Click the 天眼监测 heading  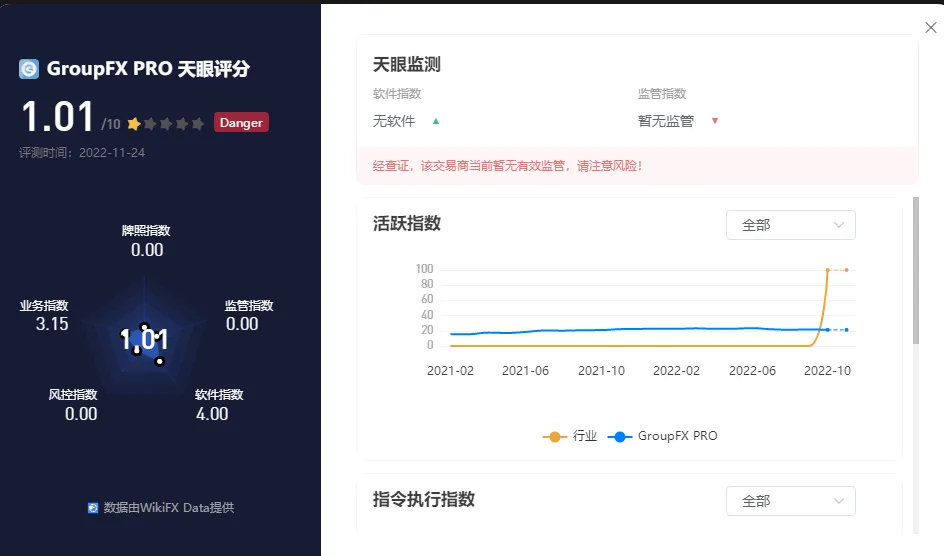pyautogui.click(x=407, y=64)
